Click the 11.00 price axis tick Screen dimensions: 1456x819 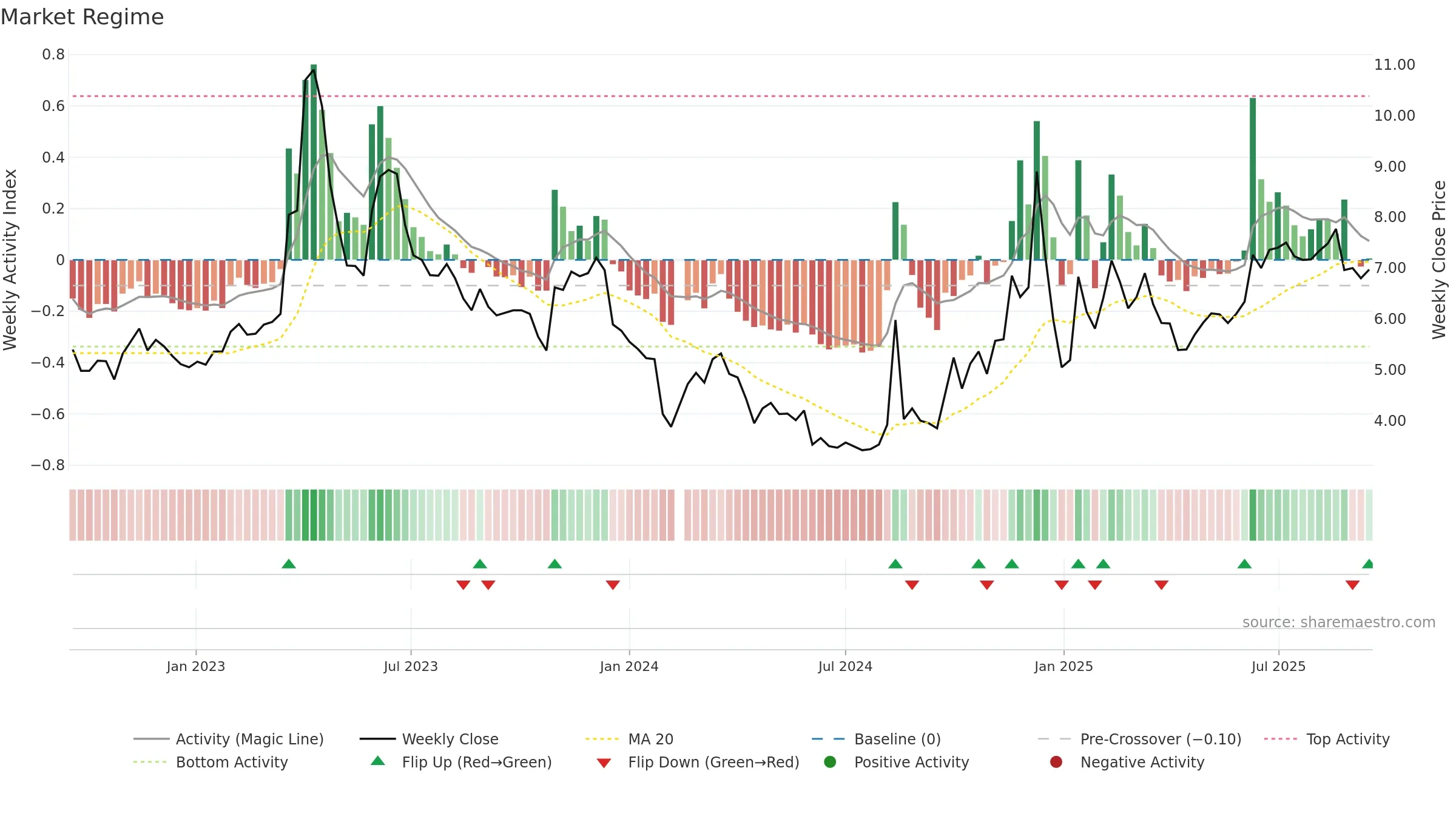[x=1394, y=64]
